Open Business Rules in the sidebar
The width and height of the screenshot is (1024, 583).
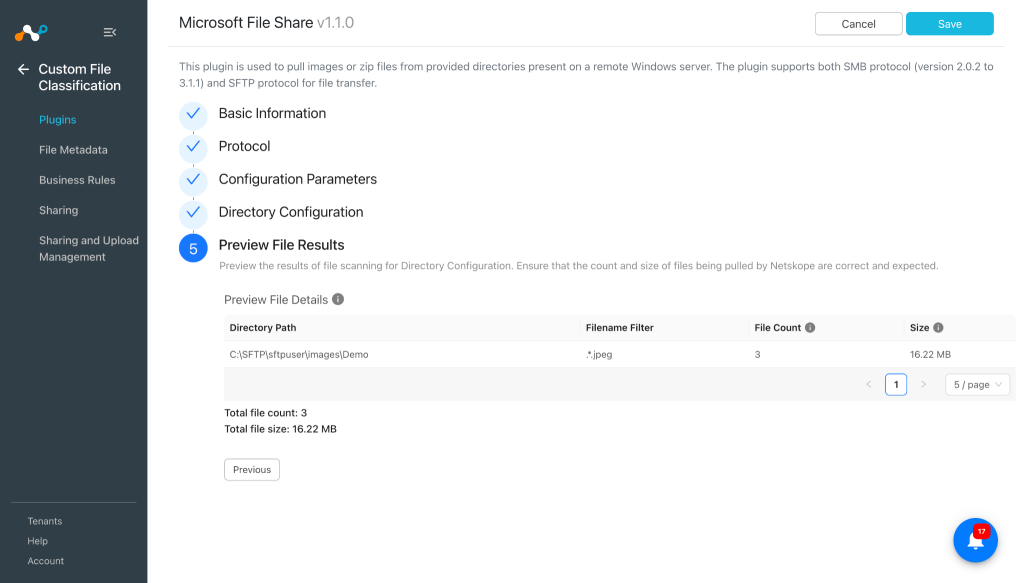(77, 180)
